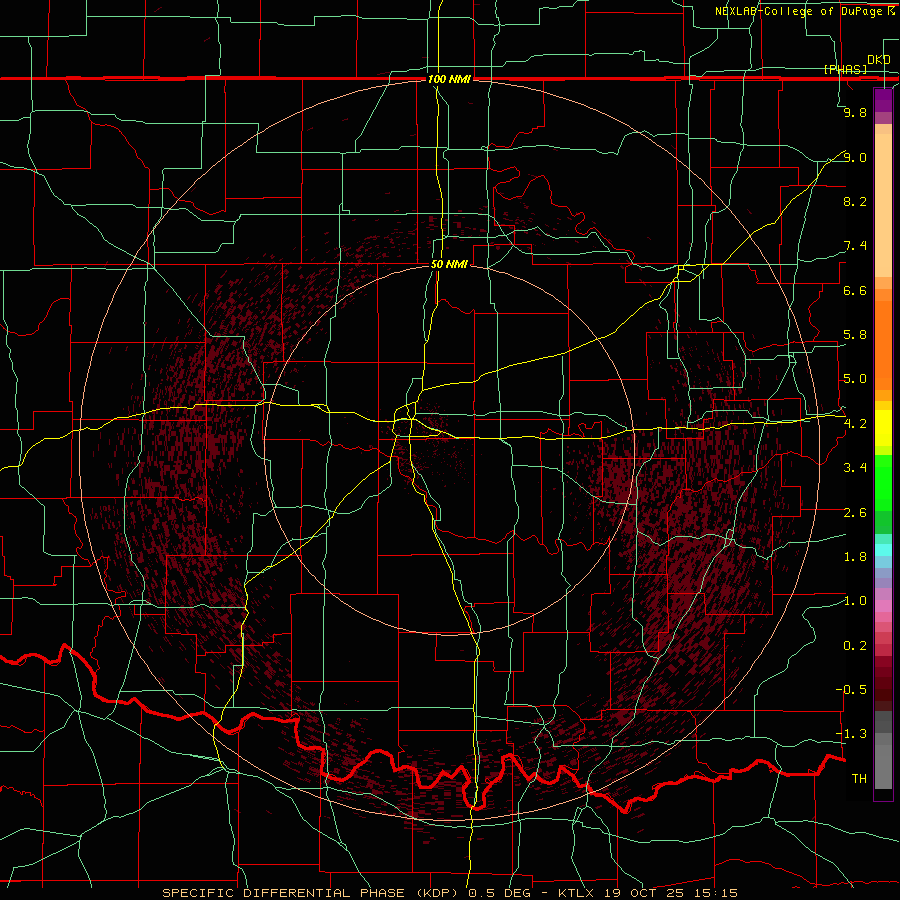The width and height of the screenshot is (900, 900).
Task: Click the 5.8 legend value
Action: (x=855, y=335)
